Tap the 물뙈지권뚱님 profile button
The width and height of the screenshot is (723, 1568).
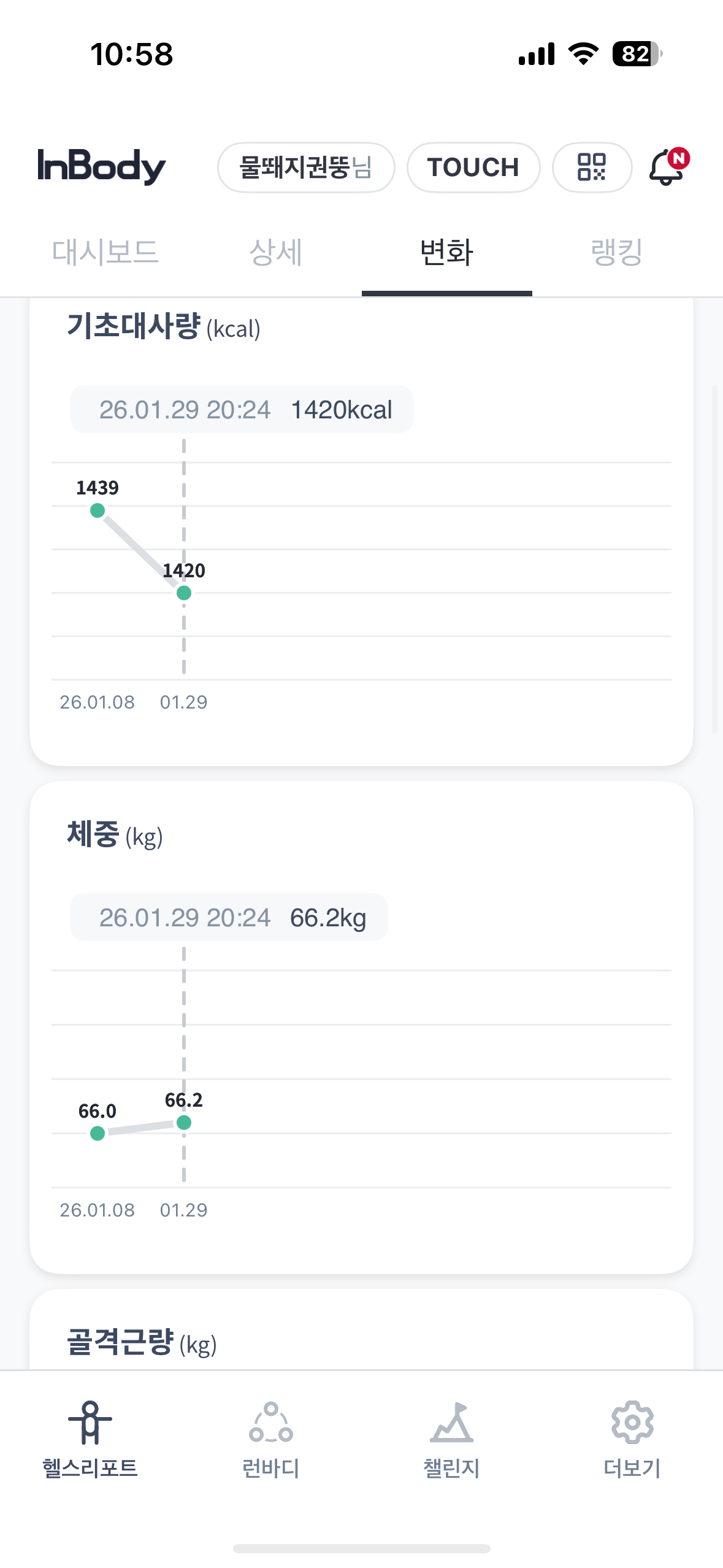(305, 167)
